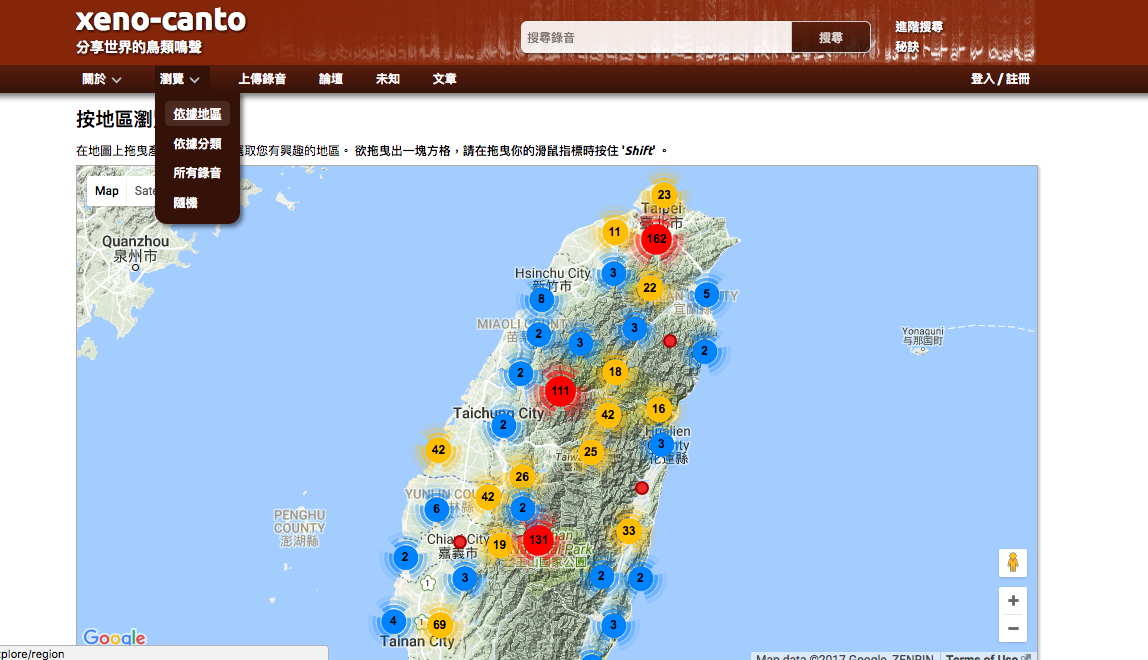This screenshot has height=660, width=1148.
Task: Click the red 111 cluster marker
Action: [560, 391]
